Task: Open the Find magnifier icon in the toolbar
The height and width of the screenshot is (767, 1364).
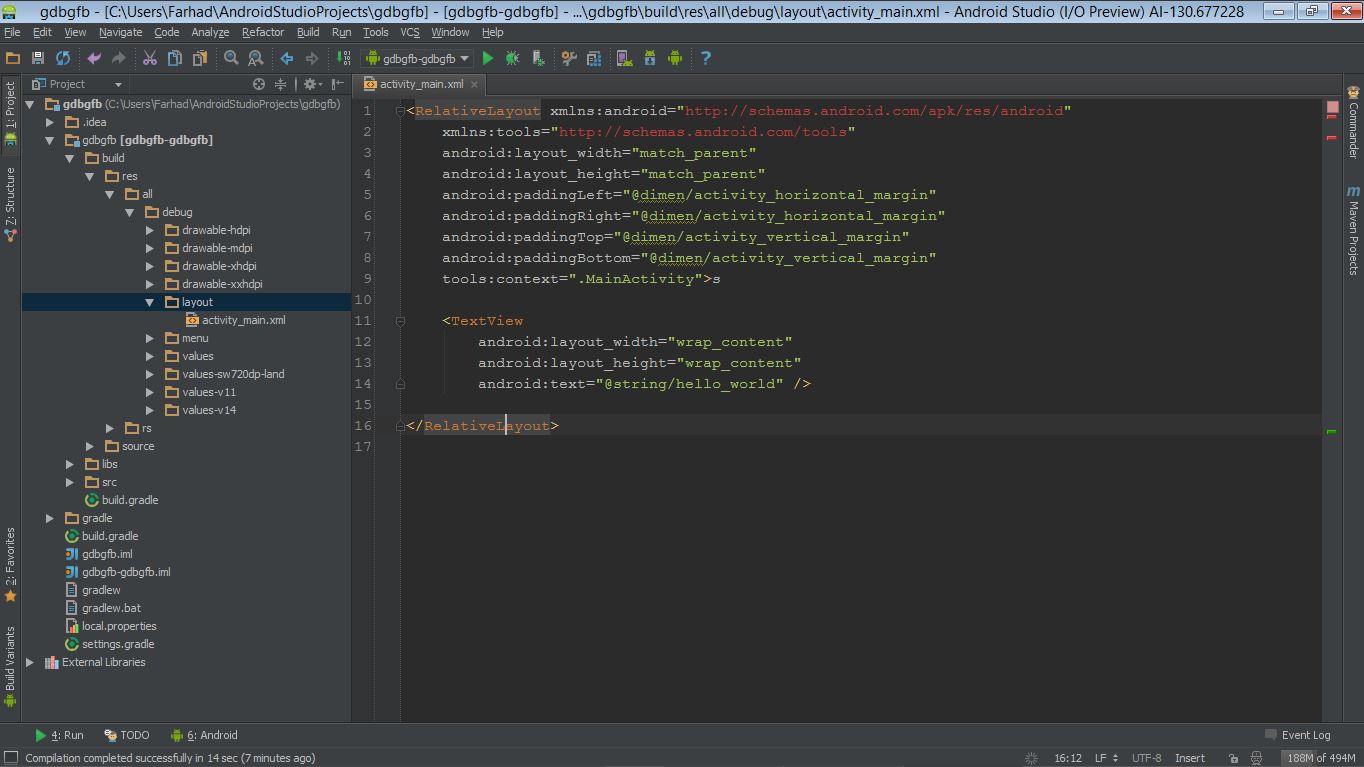Action: pos(231,58)
